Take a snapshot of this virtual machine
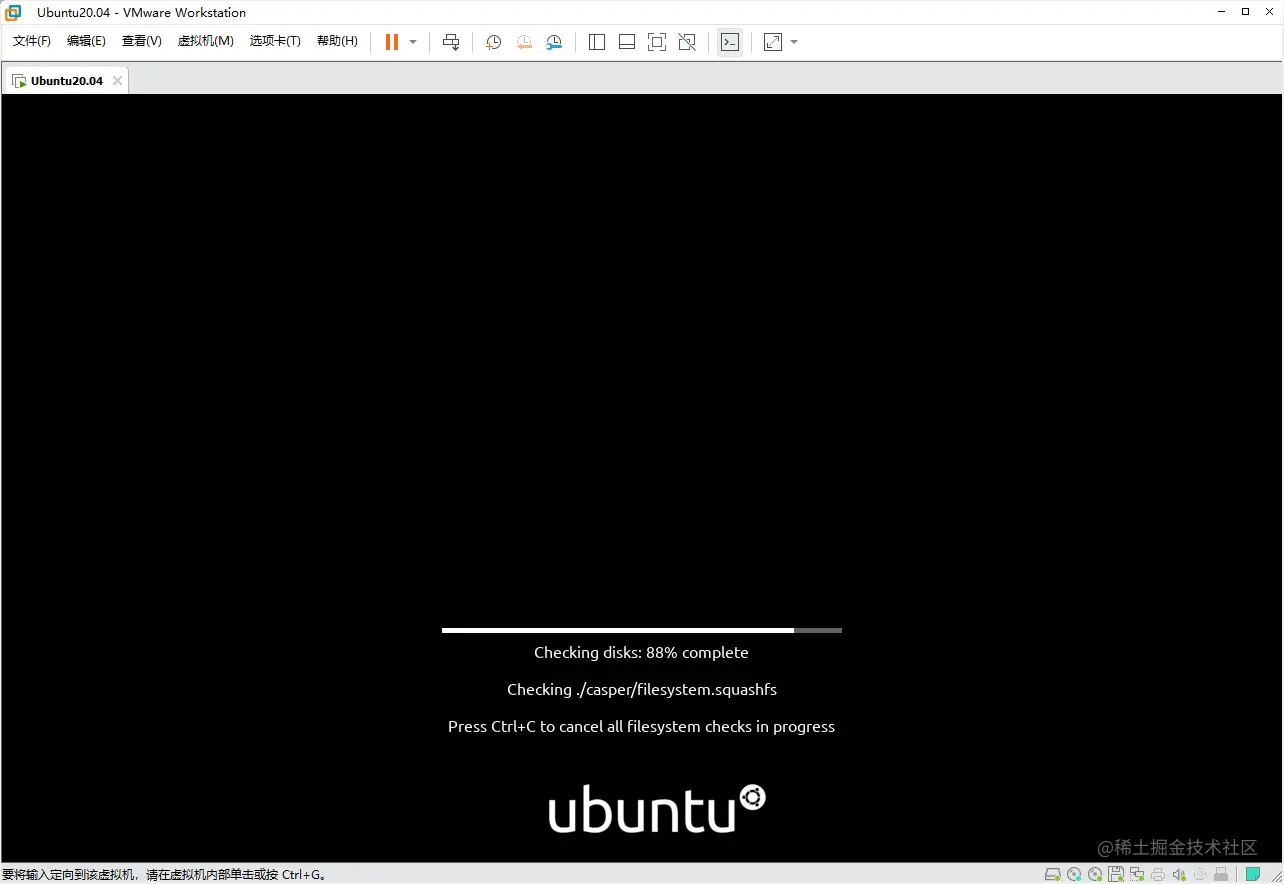This screenshot has width=1284, height=884. pyautogui.click(x=493, y=42)
